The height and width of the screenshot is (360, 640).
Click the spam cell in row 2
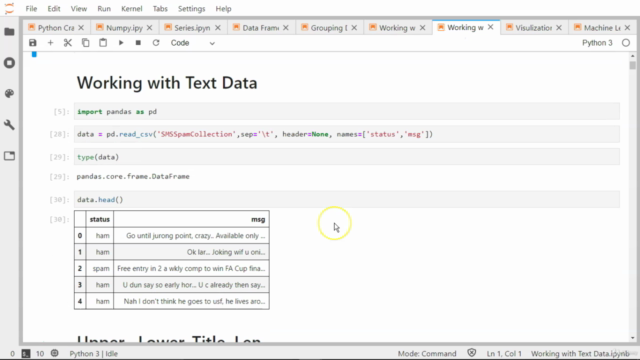(100, 268)
